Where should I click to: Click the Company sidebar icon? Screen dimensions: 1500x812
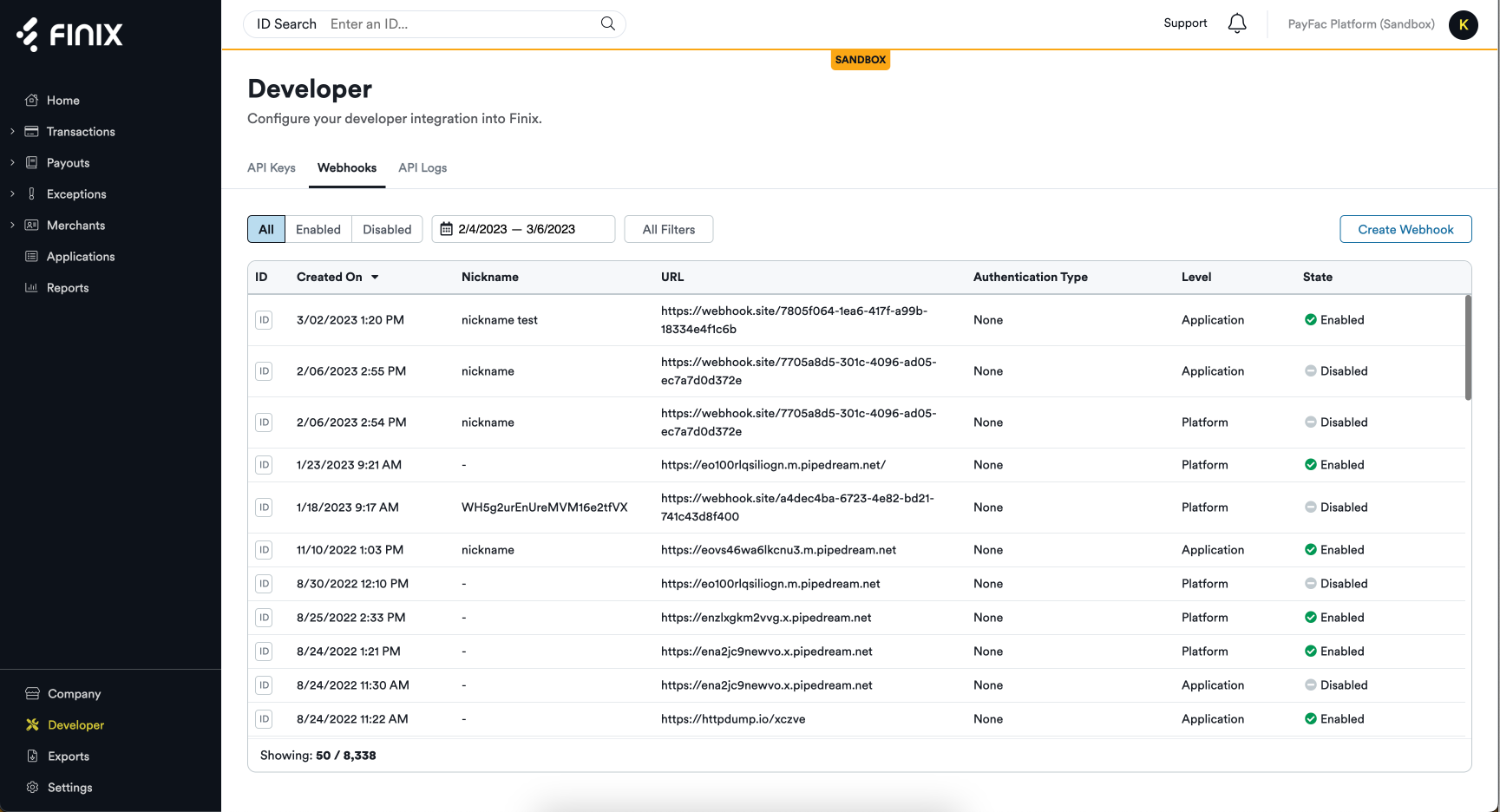pos(33,693)
